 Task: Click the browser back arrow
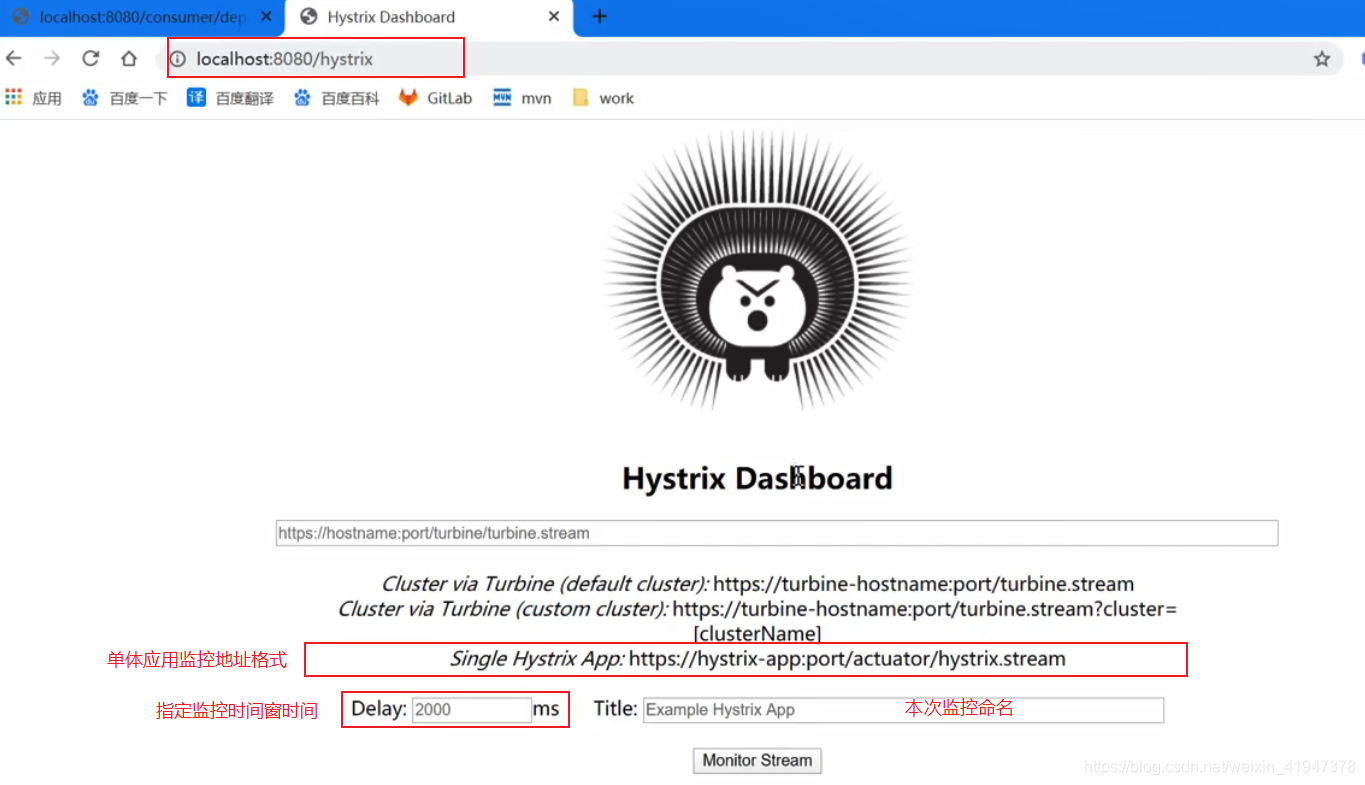(x=14, y=59)
